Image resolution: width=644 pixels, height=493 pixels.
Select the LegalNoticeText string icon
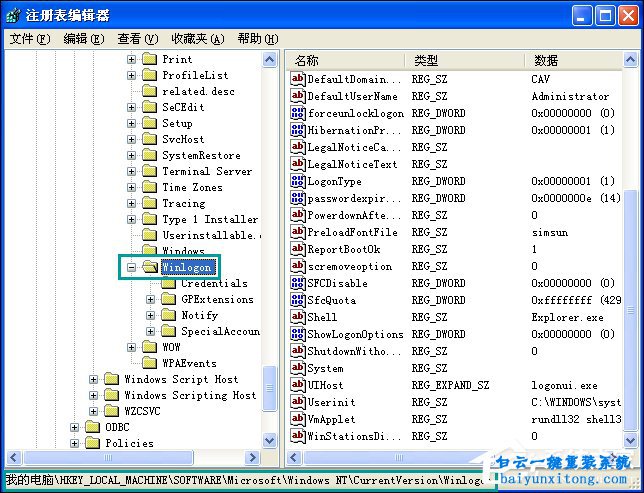298,164
